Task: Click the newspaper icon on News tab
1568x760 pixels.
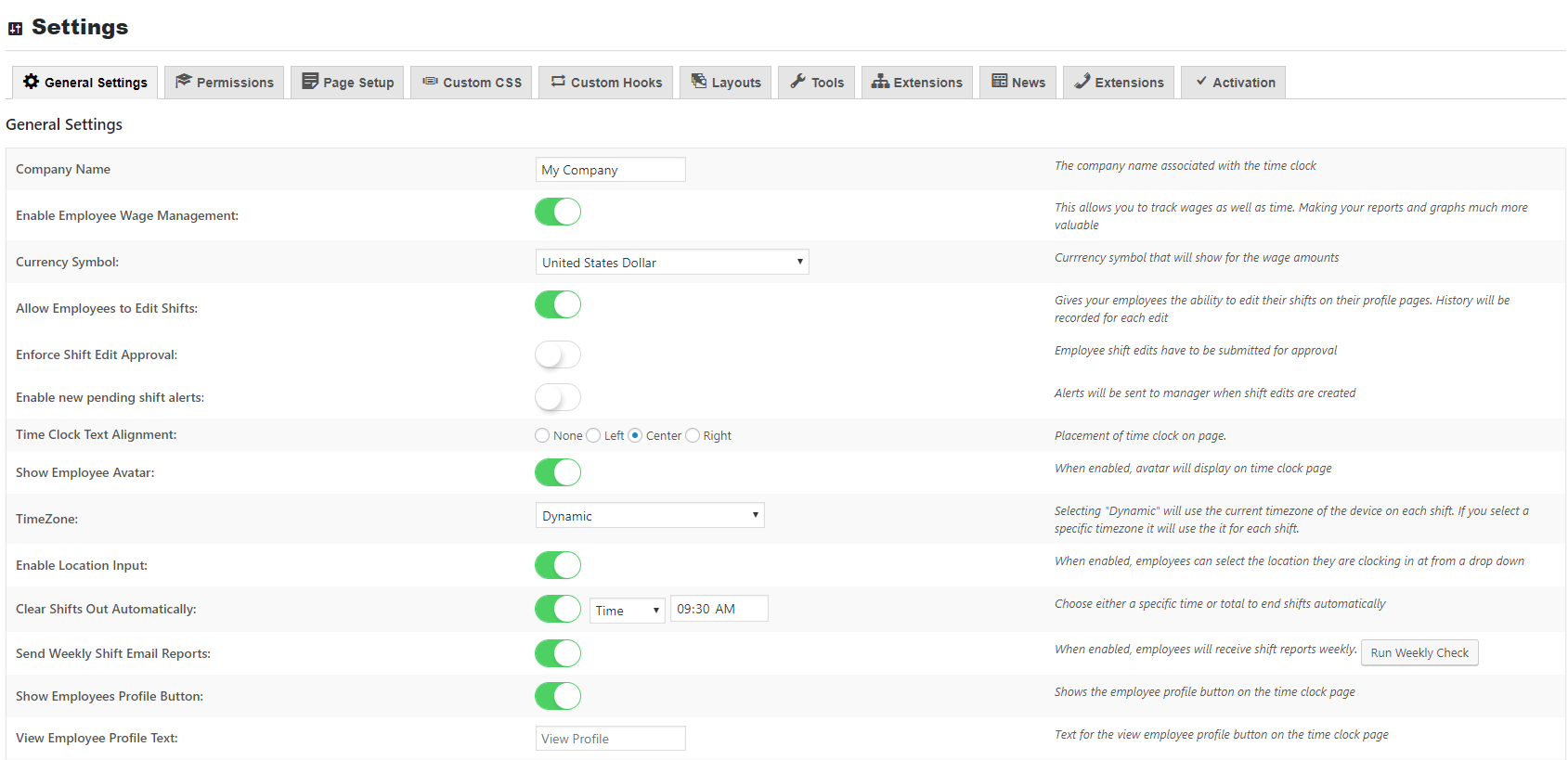Action: 999,82
